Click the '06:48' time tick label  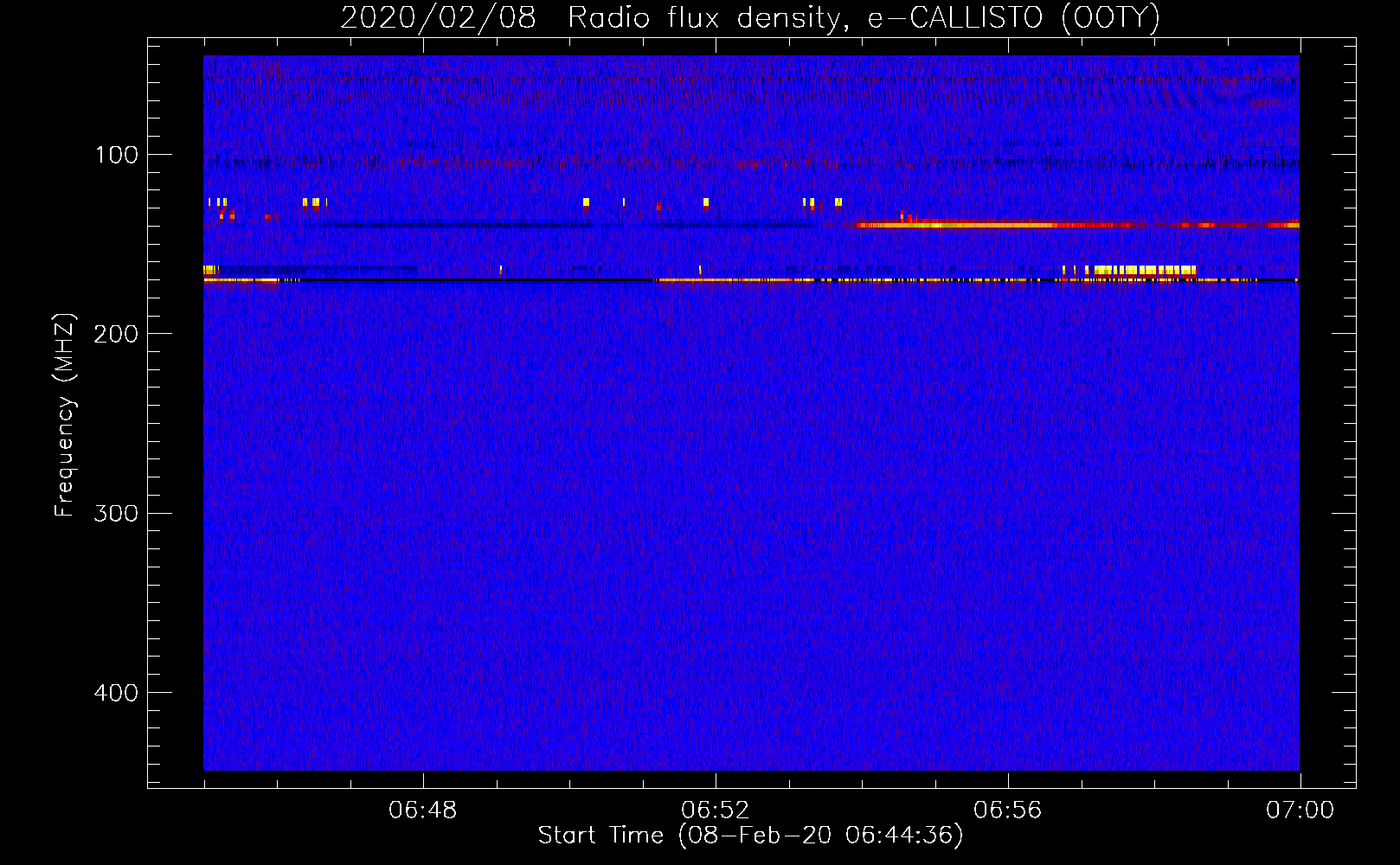click(423, 811)
